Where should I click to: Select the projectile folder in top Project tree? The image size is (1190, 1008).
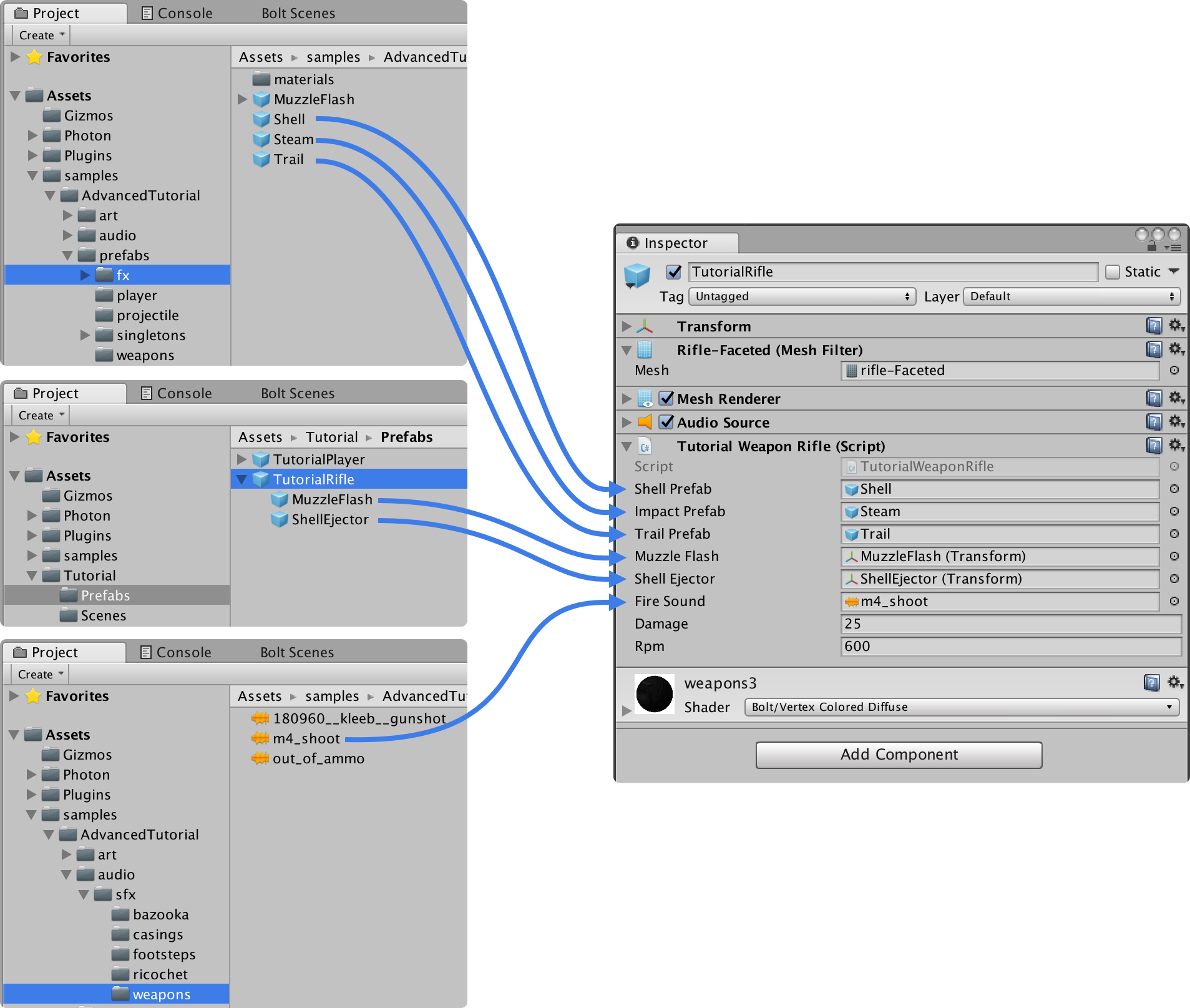point(137,315)
